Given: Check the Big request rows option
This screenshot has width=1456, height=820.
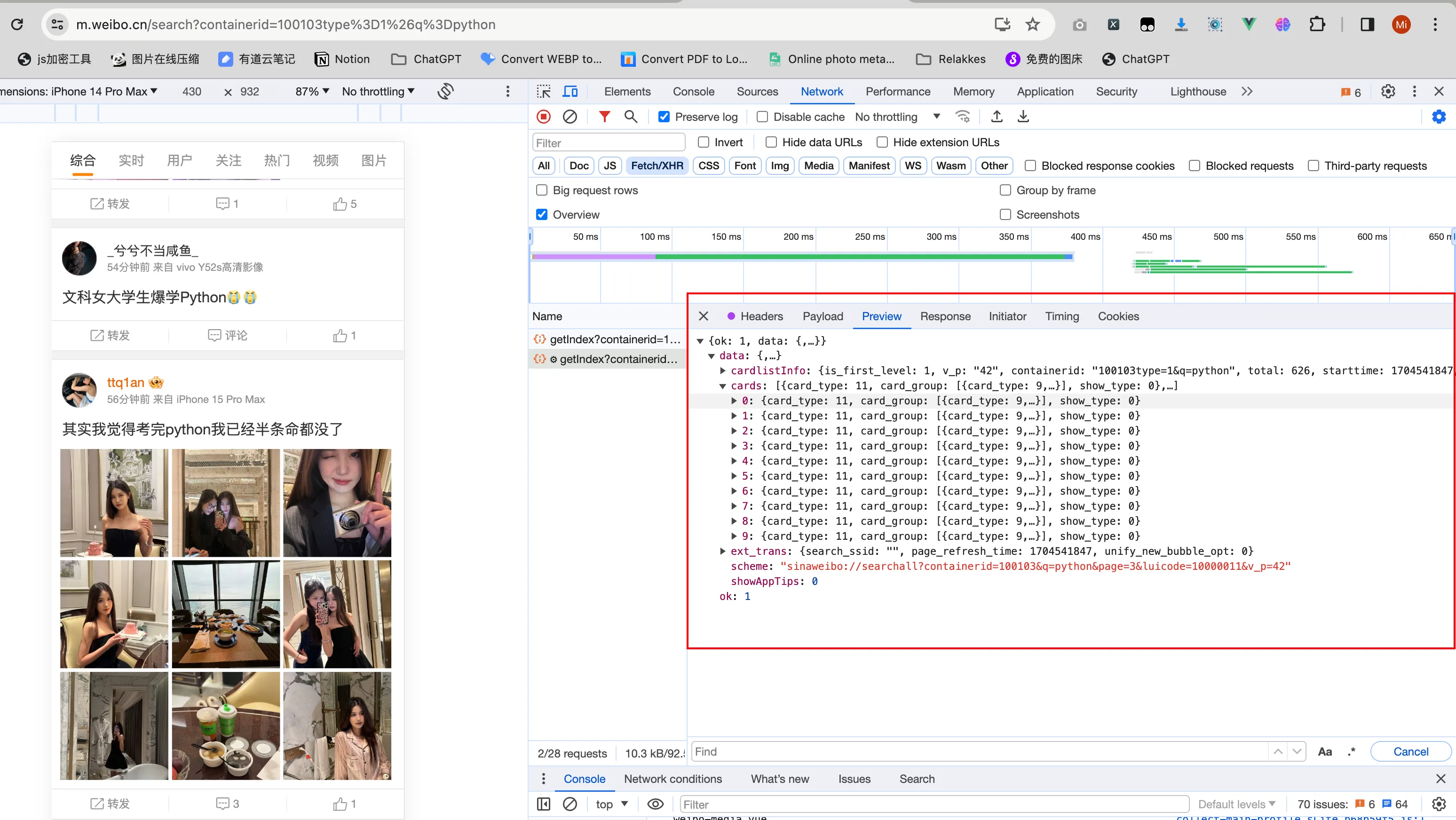Looking at the screenshot, I should pos(541,190).
